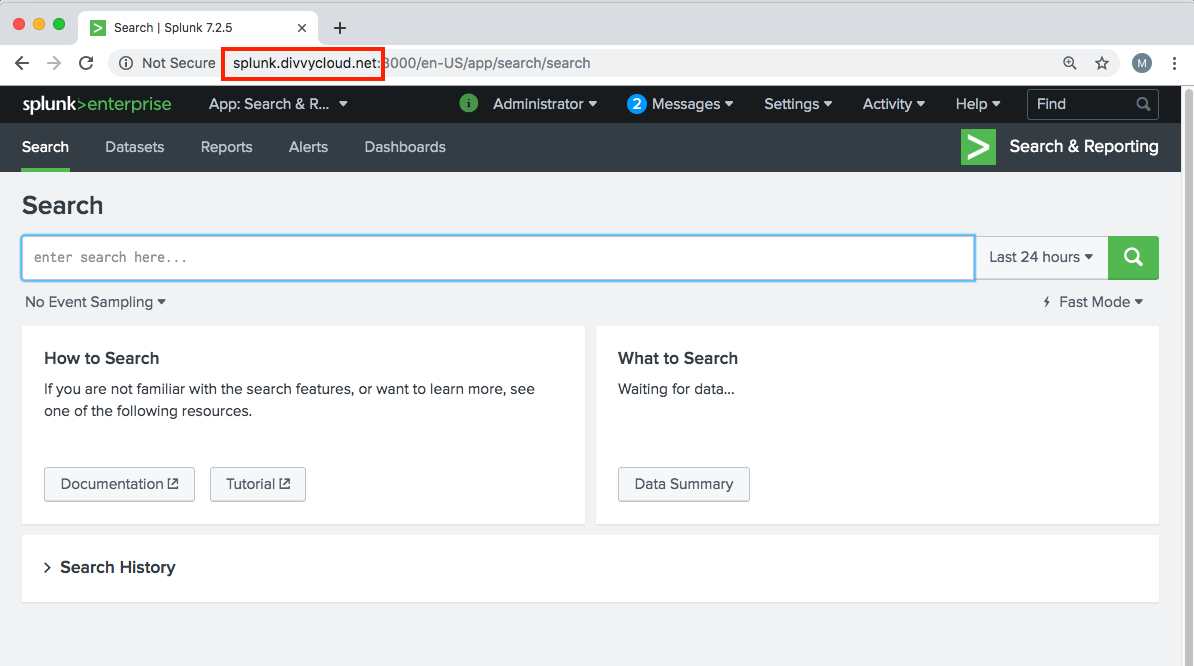Switch search mode via Fast Mode dropdown

[x=1093, y=302]
